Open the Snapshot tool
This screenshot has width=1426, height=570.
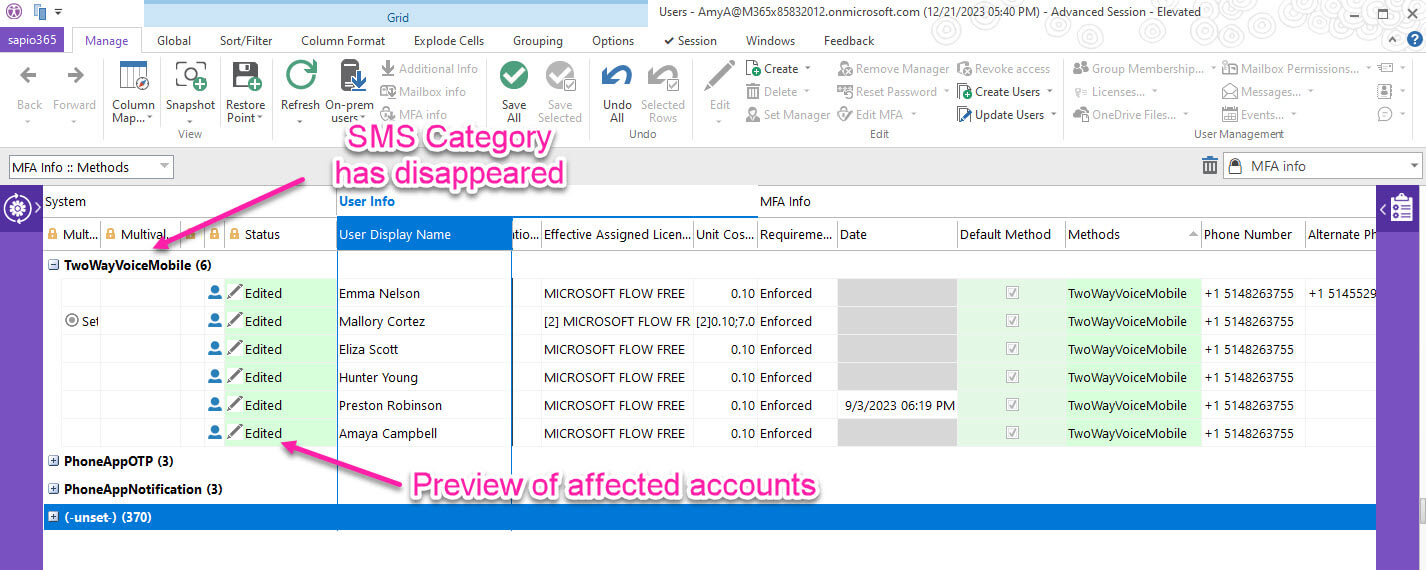(190, 77)
